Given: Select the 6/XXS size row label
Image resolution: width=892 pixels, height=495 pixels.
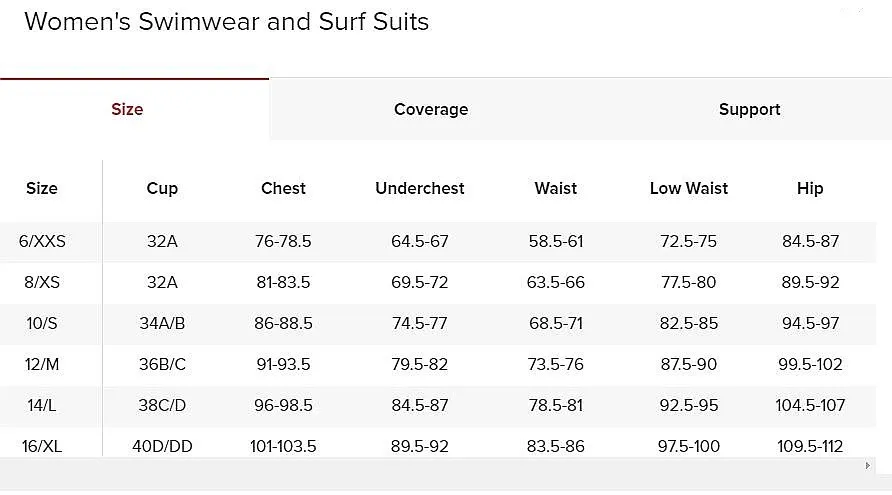Looking at the screenshot, I should 42,241.
